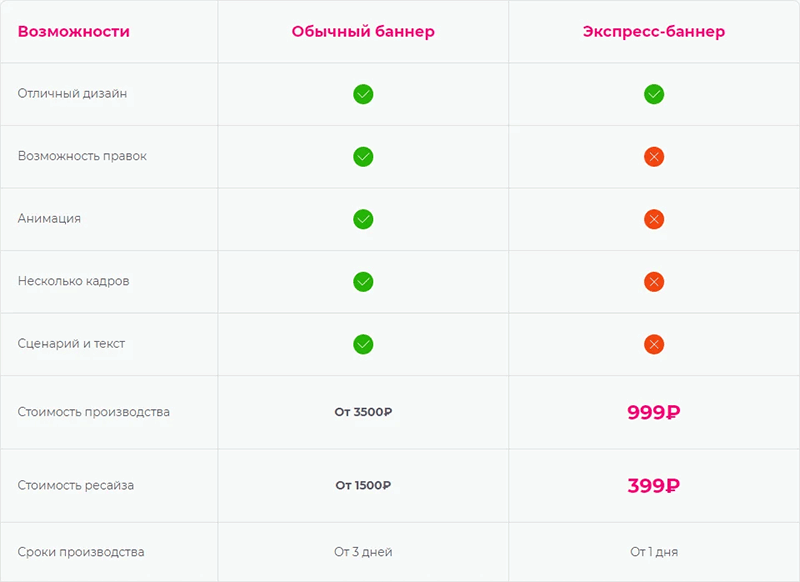Click red cross in Анимация row

(654, 219)
